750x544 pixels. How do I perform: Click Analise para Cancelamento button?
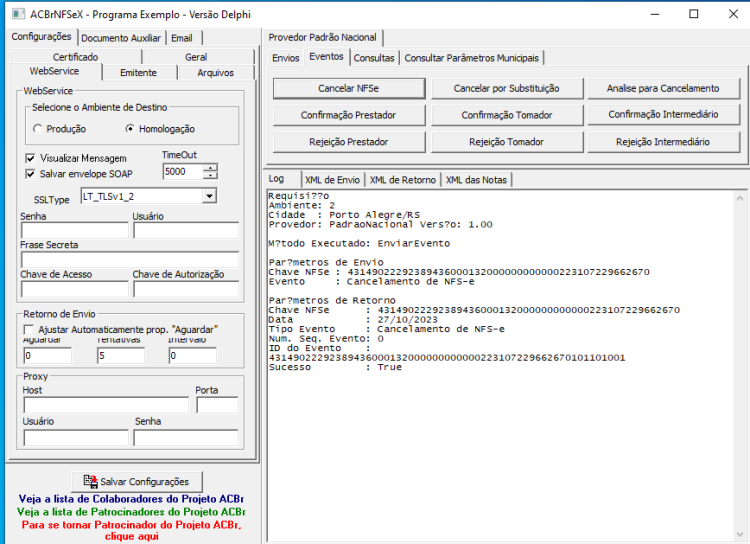coord(663,89)
